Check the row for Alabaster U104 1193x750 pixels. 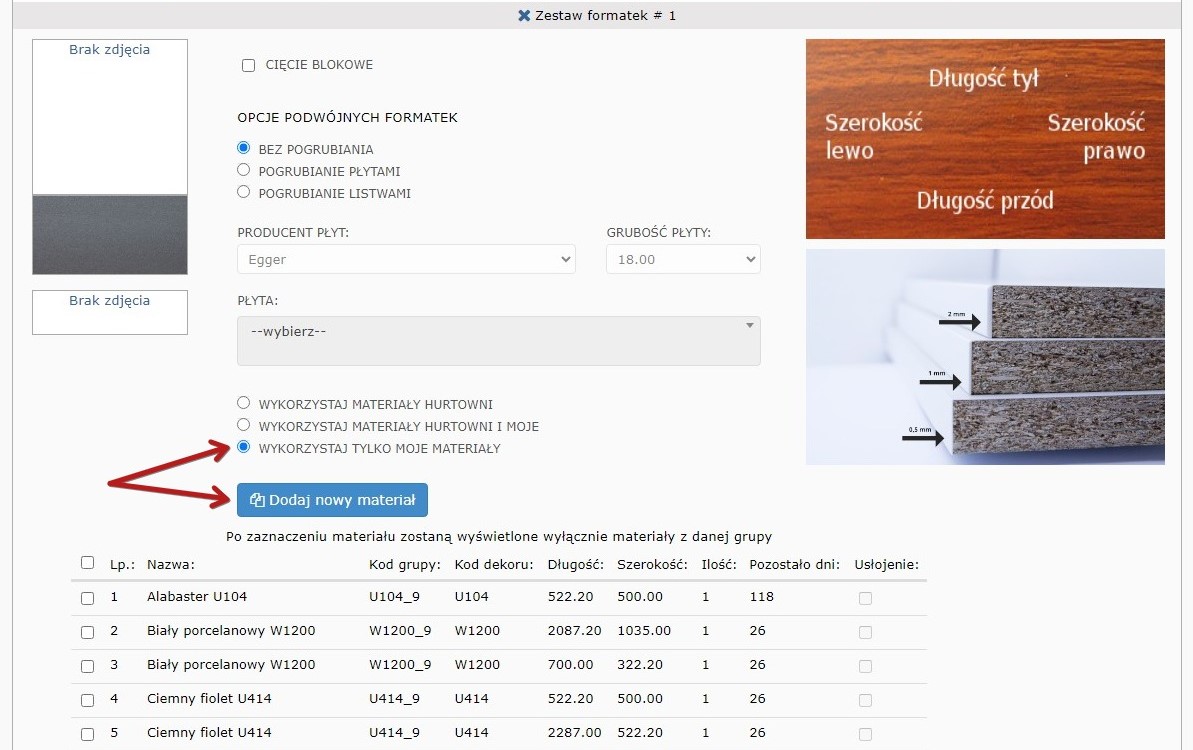coord(87,598)
